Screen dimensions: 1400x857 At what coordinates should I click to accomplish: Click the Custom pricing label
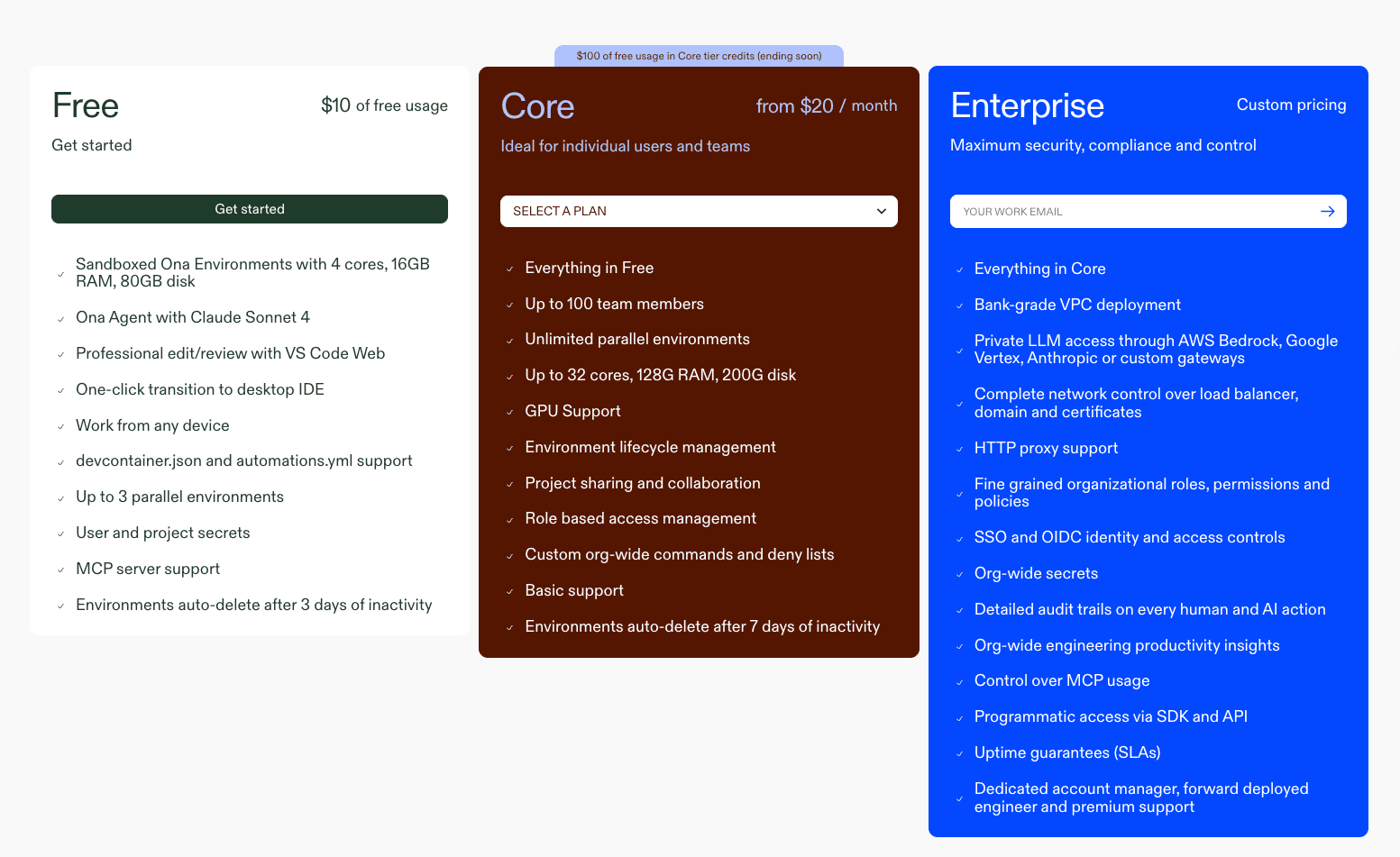point(1291,105)
